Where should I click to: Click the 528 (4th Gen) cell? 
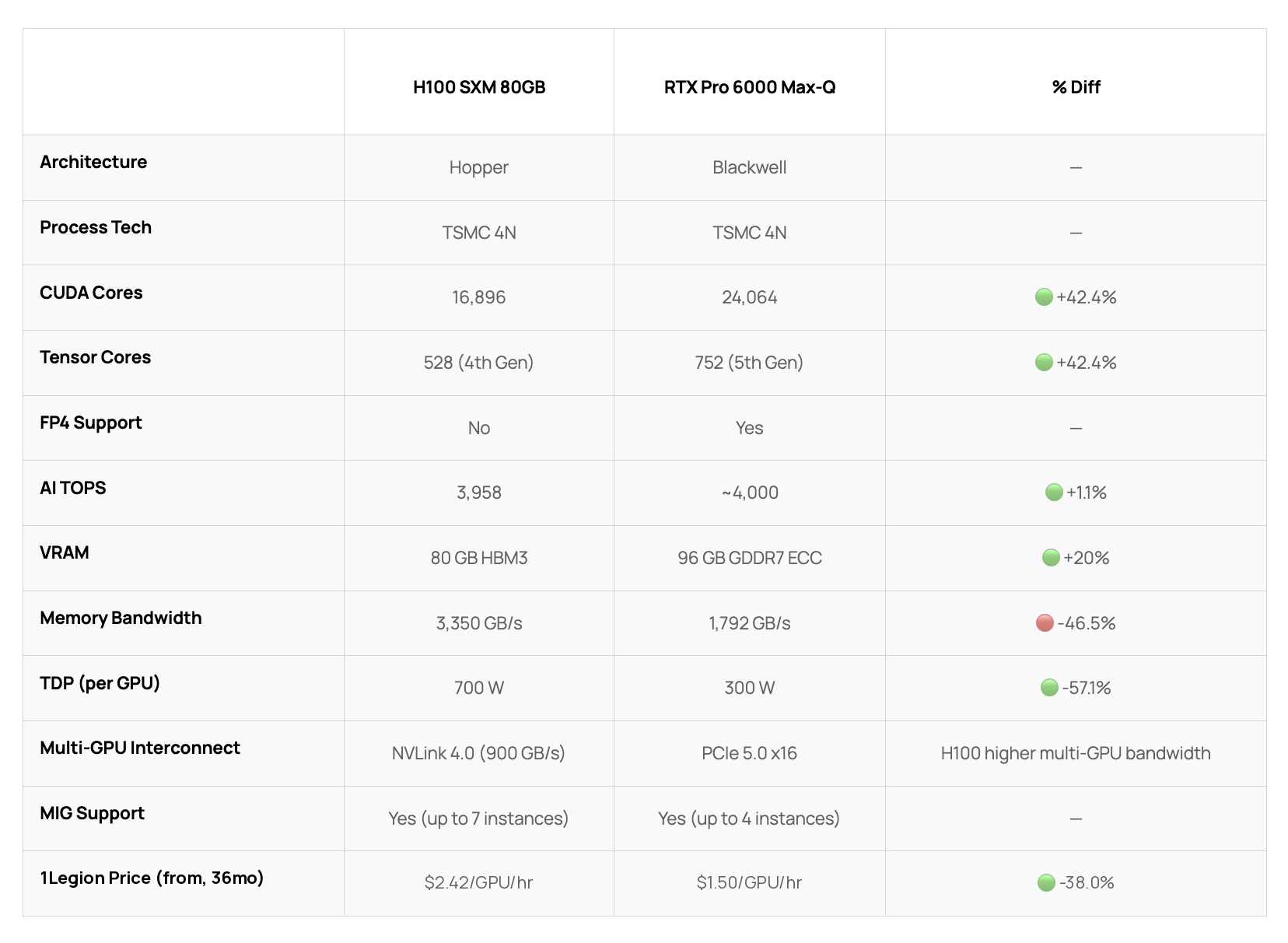coord(479,363)
